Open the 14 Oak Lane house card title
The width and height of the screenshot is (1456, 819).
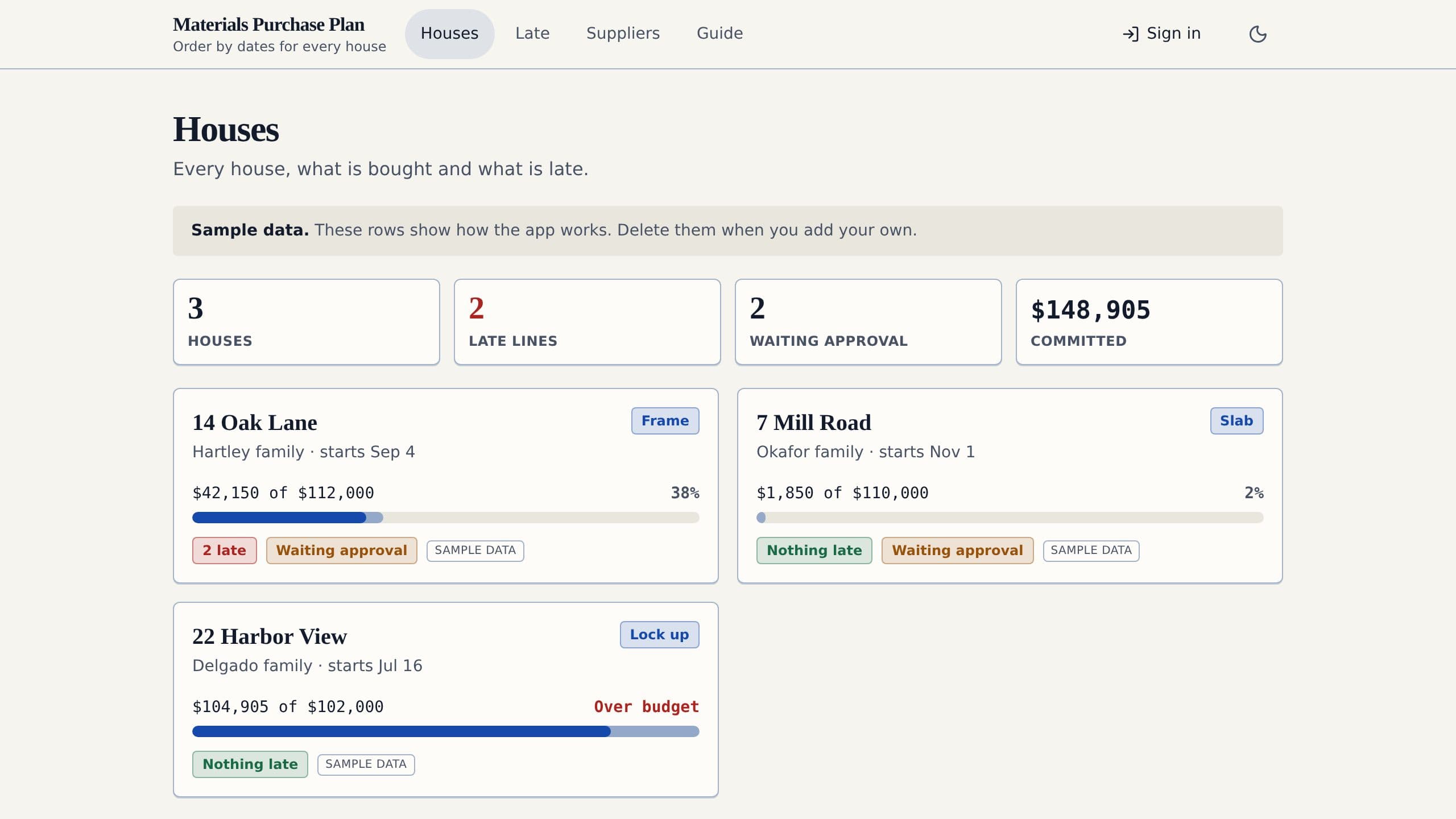(254, 423)
